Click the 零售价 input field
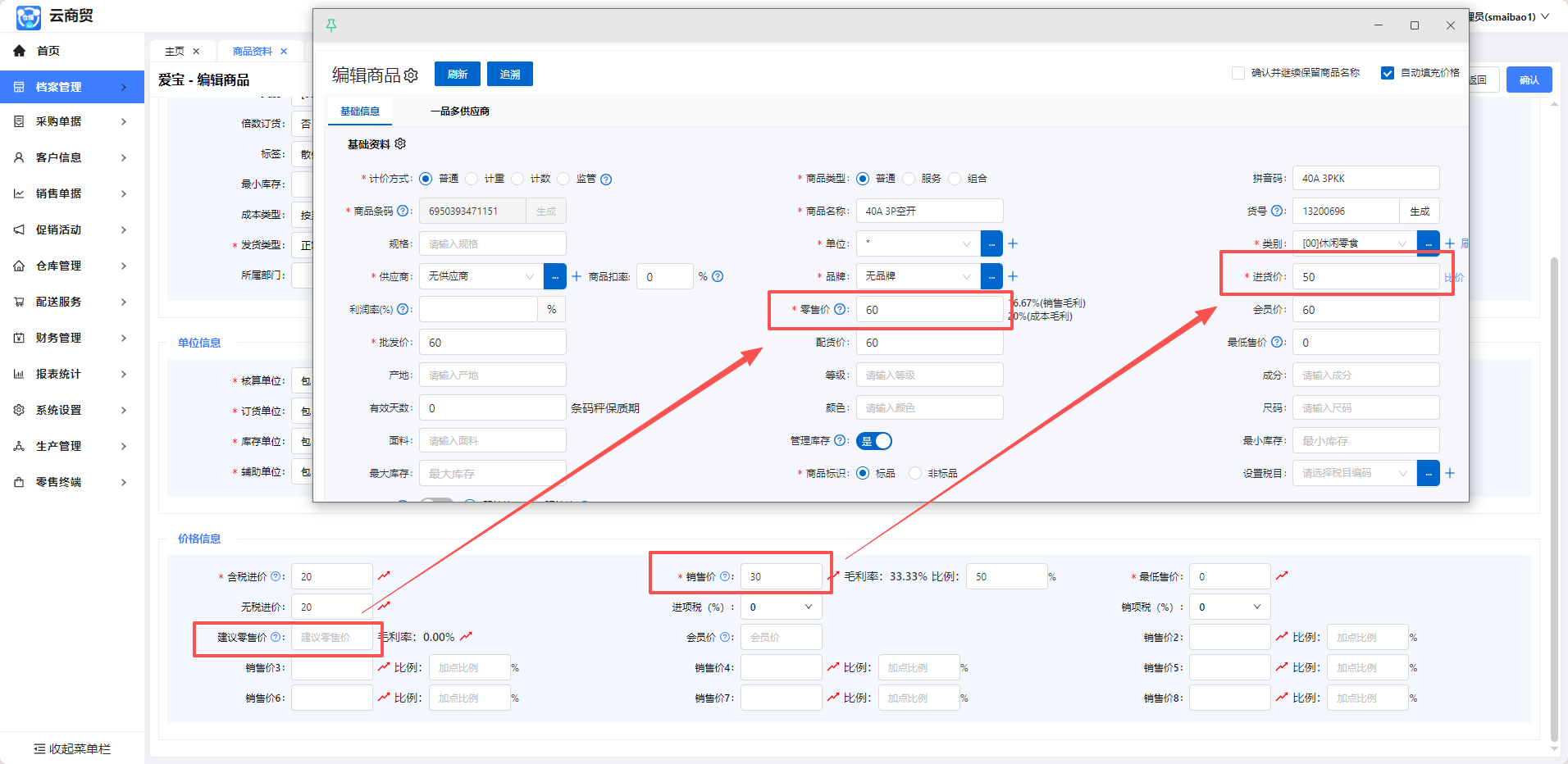 (930, 309)
